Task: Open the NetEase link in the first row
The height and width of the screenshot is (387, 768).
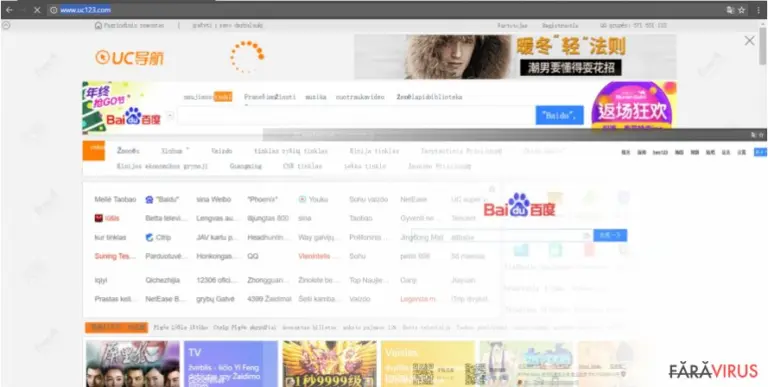Action: coord(413,199)
